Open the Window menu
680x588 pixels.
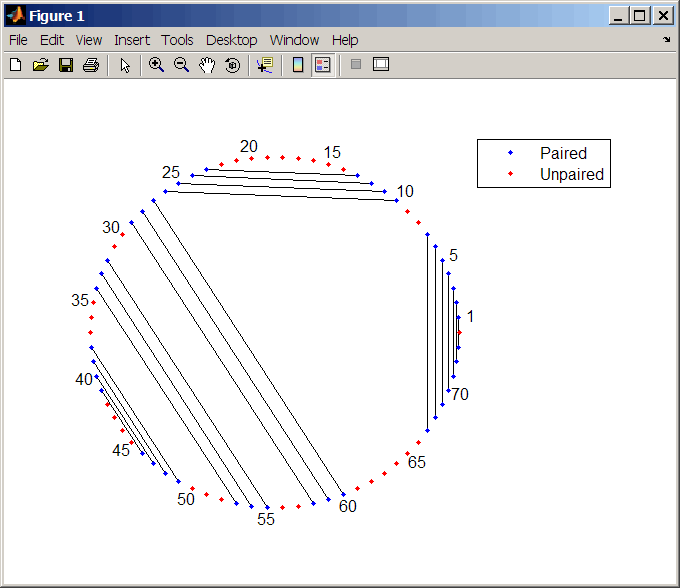[x=294, y=40]
